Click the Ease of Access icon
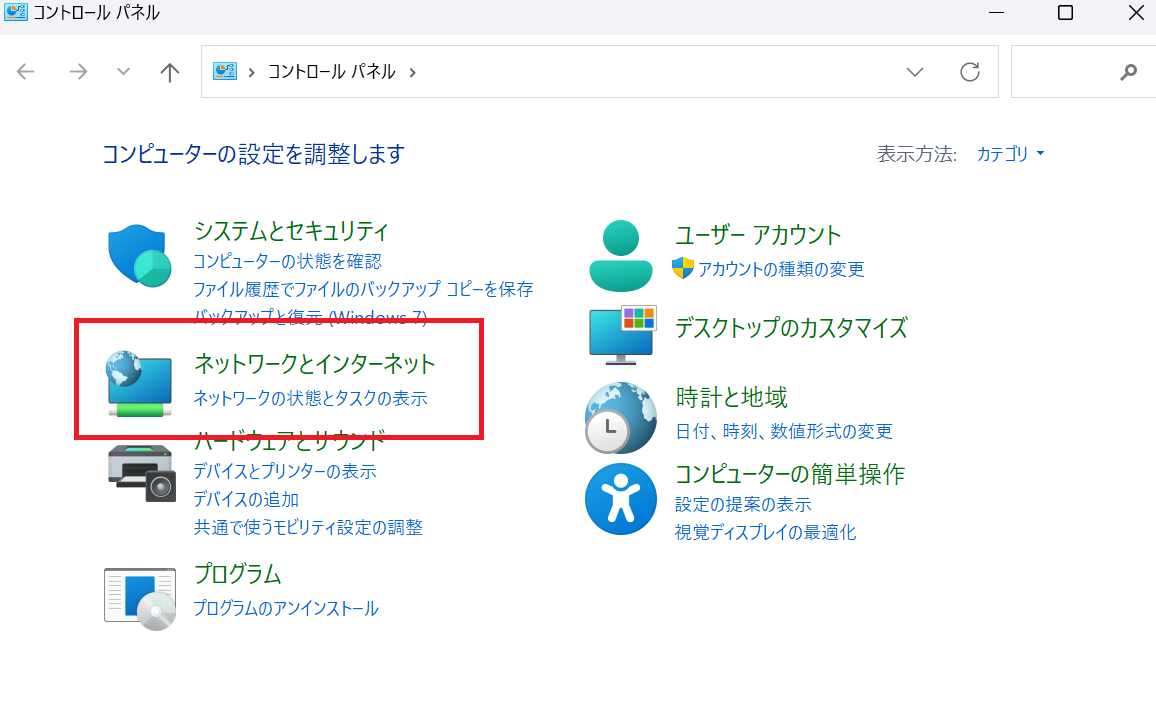The image size is (1156, 703). point(621,499)
